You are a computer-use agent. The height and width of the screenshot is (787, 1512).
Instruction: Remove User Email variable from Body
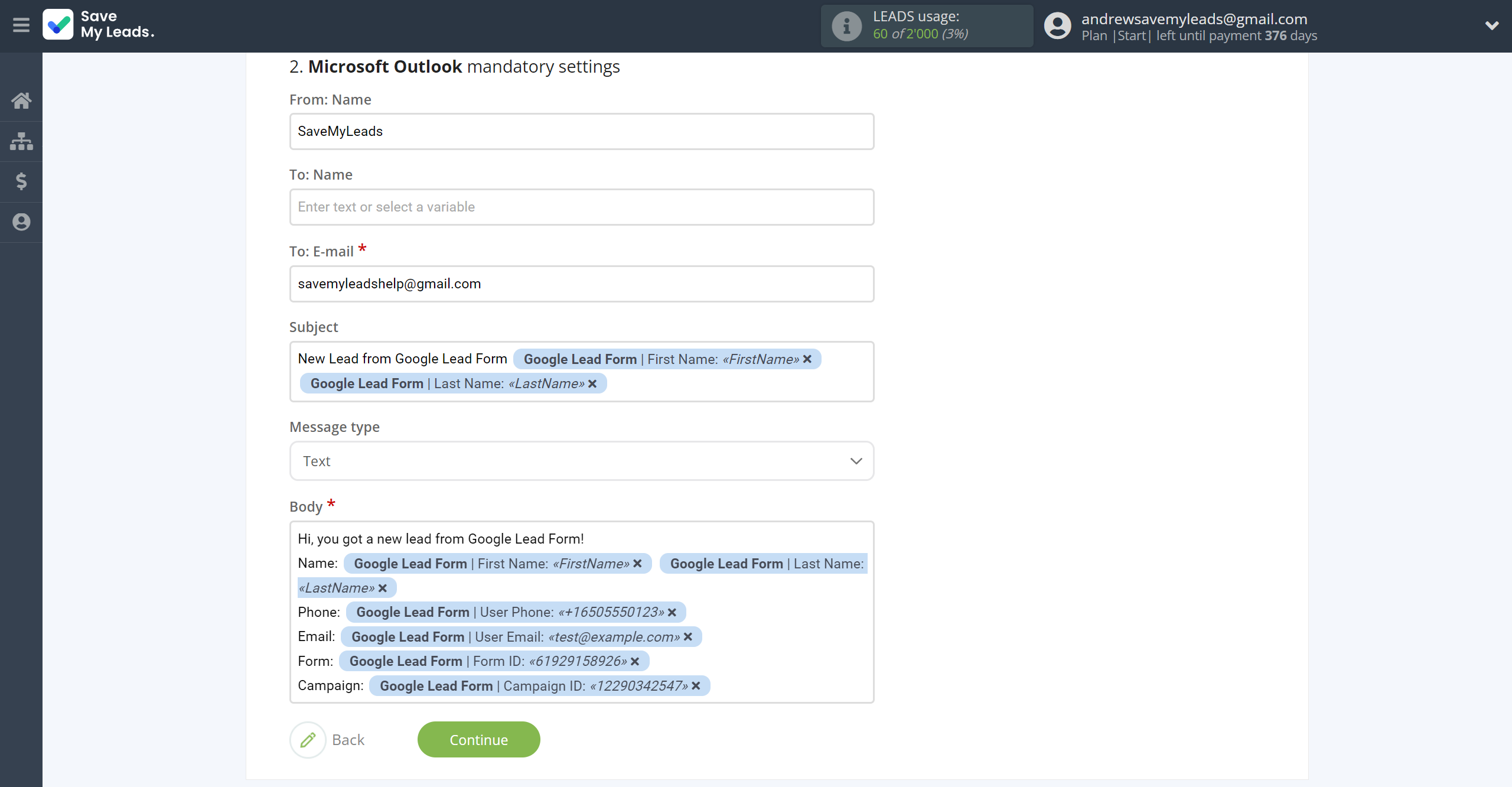click(x=688, y=637)
